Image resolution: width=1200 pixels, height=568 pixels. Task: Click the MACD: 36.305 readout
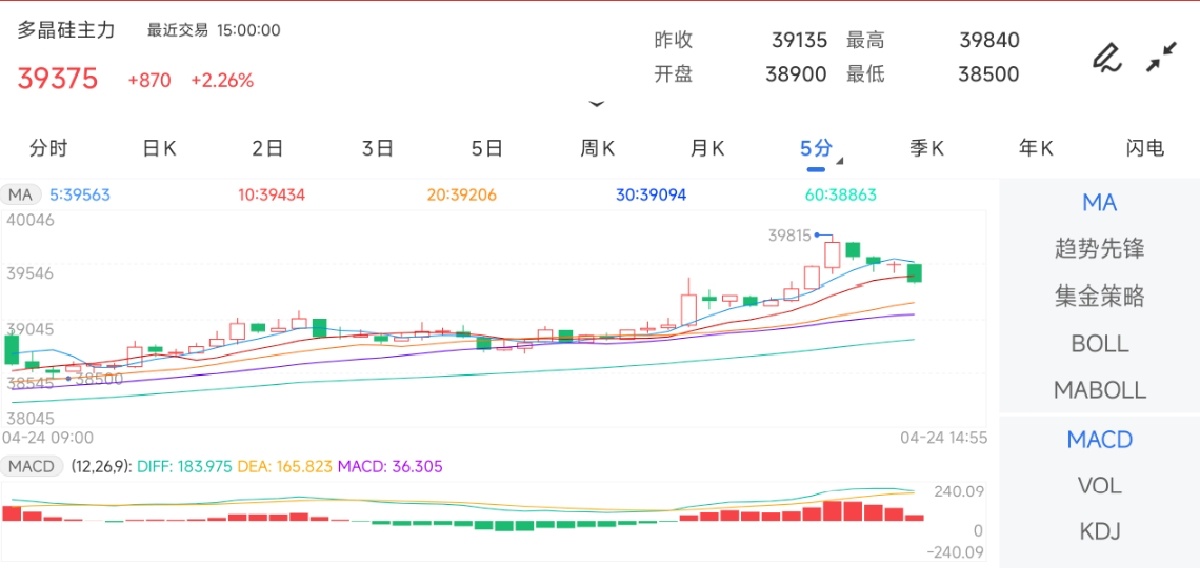[x=390, y=466]
